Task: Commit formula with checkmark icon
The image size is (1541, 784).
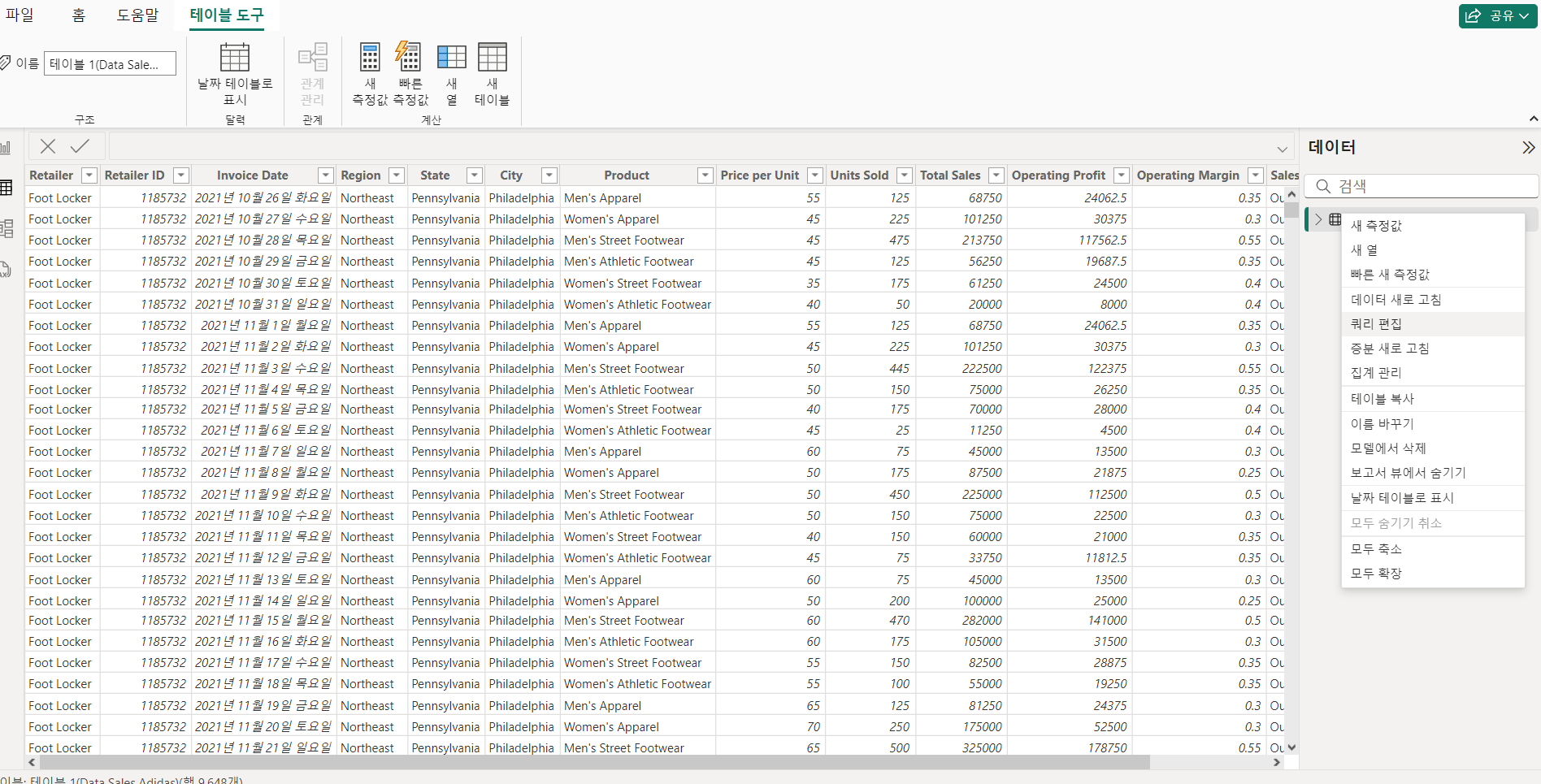Action: click(x=80, y=146)
